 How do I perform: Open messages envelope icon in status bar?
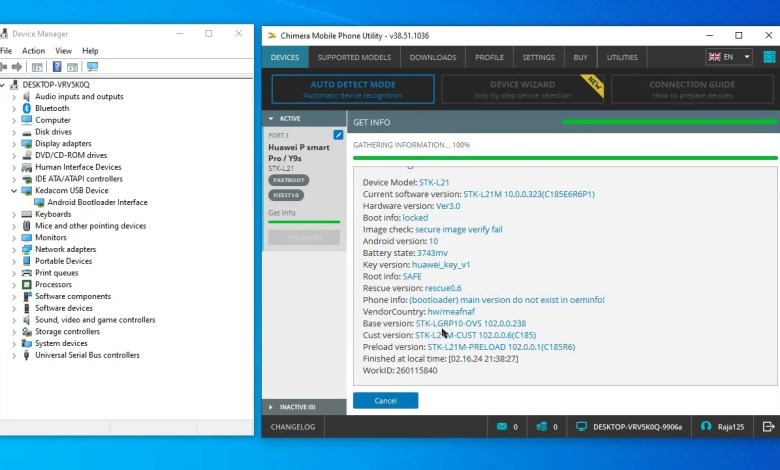(502, 427)
